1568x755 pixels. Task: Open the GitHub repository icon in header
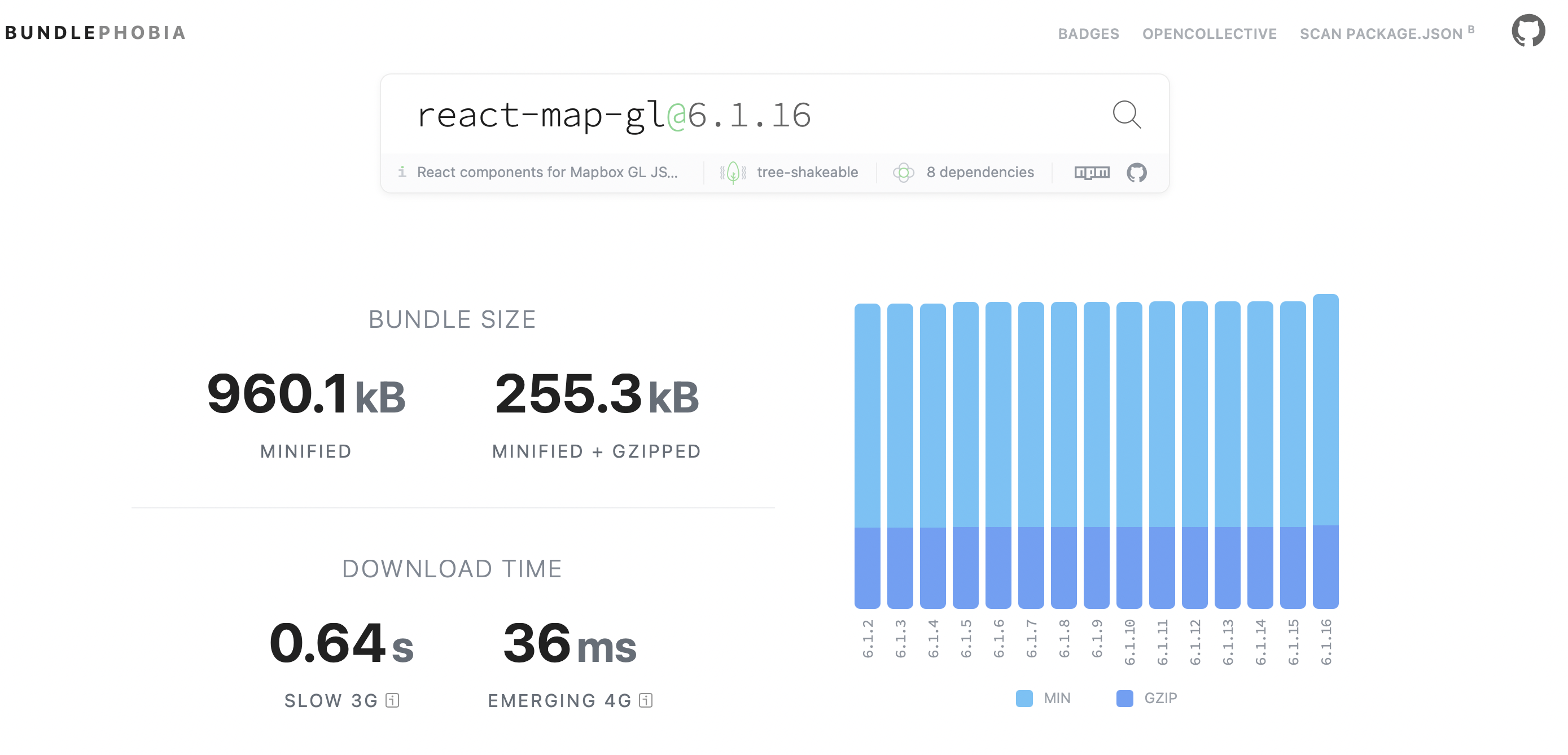[1528, 30]
